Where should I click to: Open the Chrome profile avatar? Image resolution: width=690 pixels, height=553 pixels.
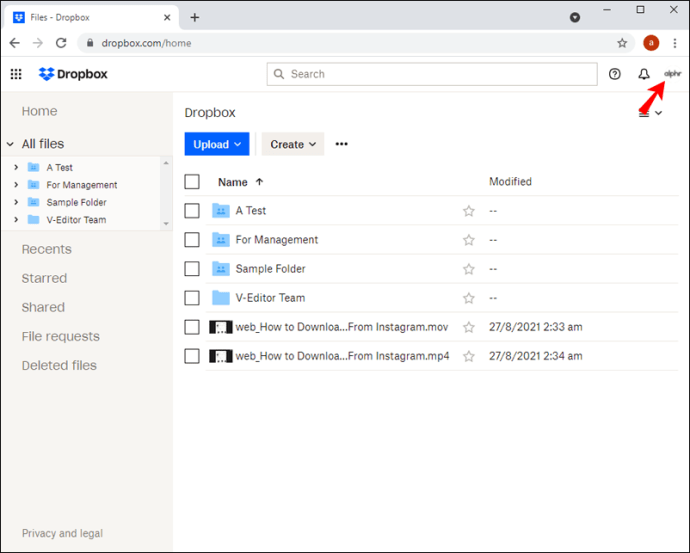[651, 43]
